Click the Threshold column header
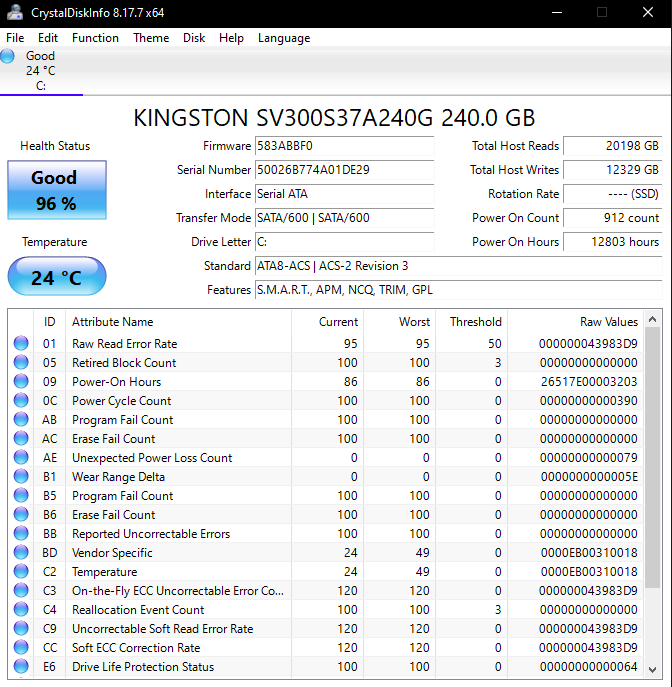The width and height of the screenshot is (672, 687). (471, 322)
